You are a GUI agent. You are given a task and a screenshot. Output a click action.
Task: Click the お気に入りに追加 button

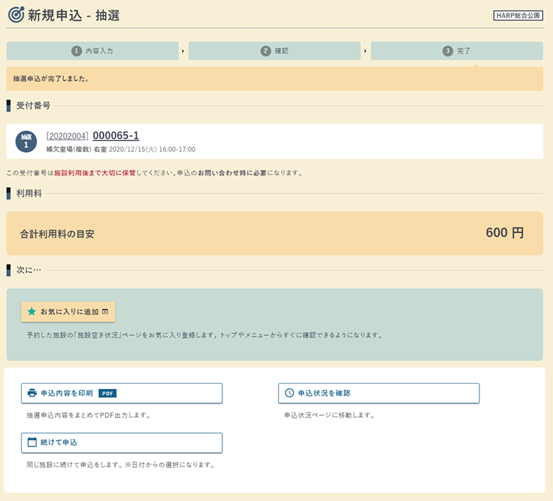click(x=68, y=312)
